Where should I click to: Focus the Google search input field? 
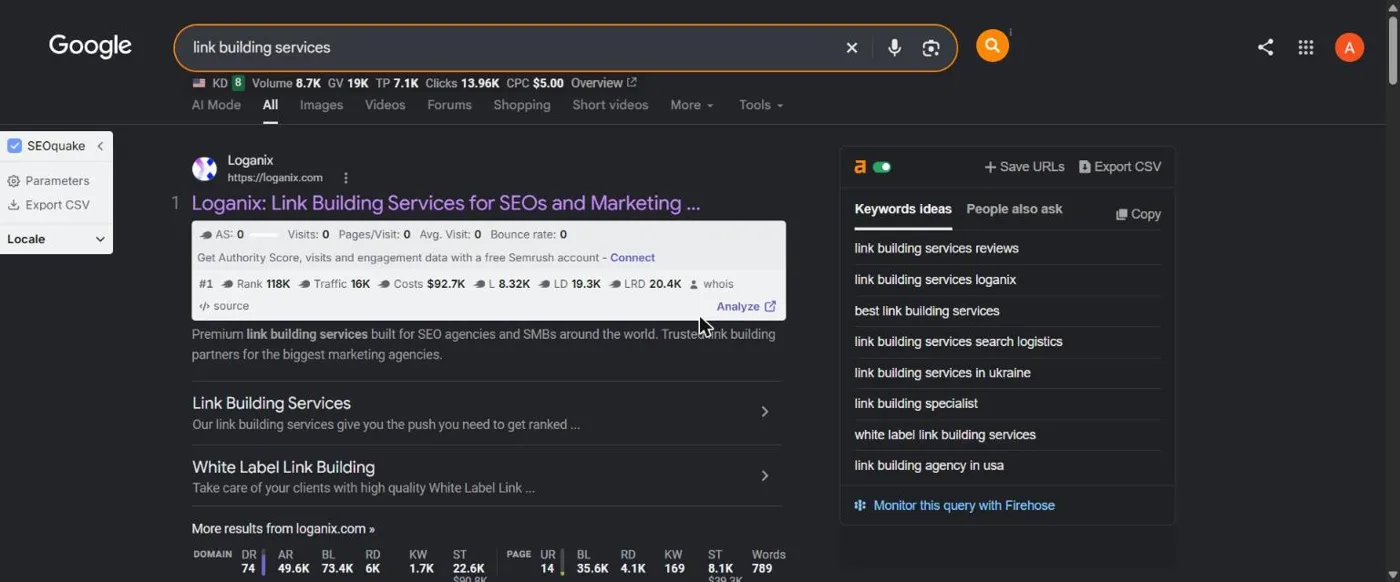click(510, 48)
